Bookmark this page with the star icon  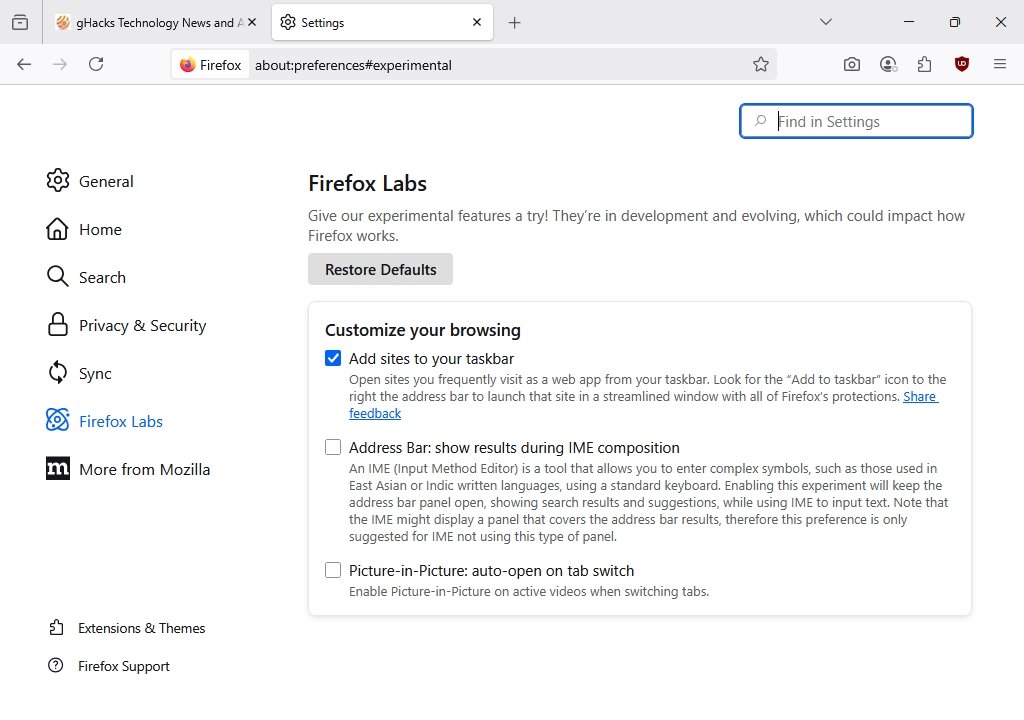(x=761, y=64)
